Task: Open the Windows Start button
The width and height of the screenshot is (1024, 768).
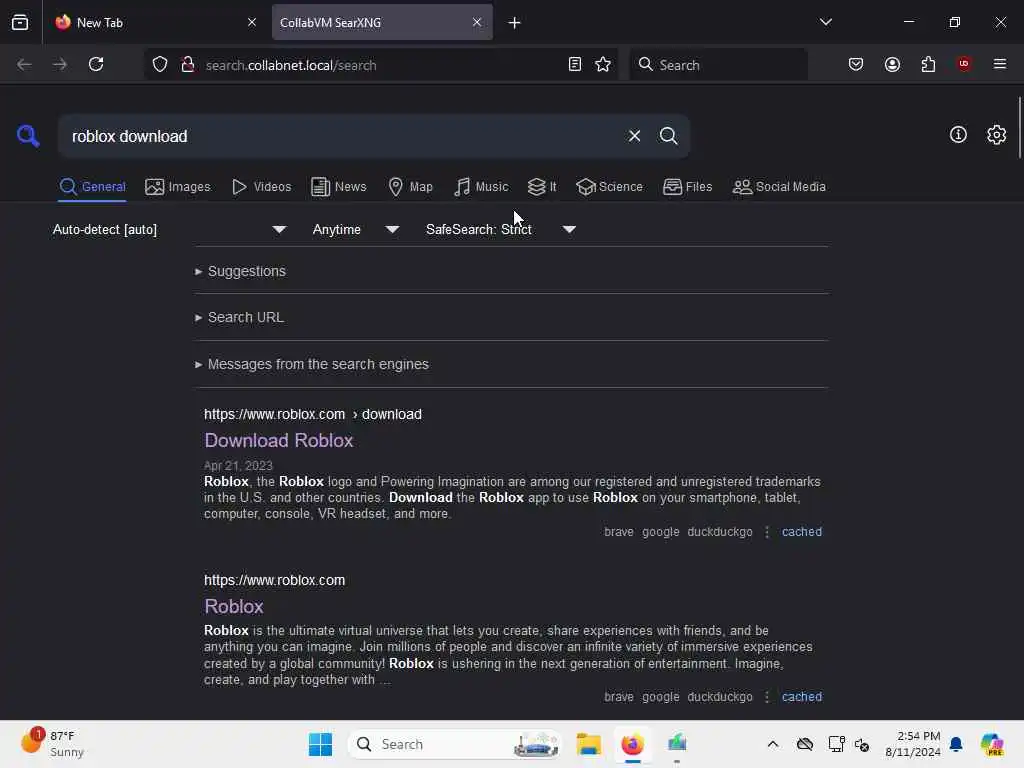Action: click(x=320, y=744)
